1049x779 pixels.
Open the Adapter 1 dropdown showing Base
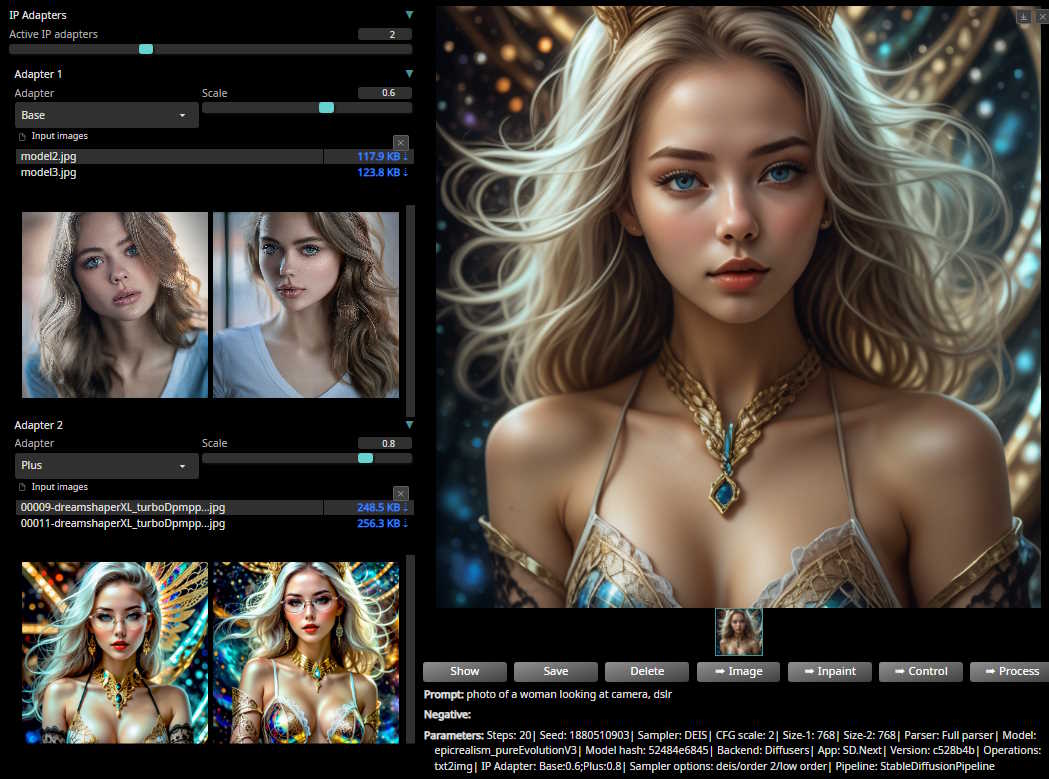tap(106, 115)
